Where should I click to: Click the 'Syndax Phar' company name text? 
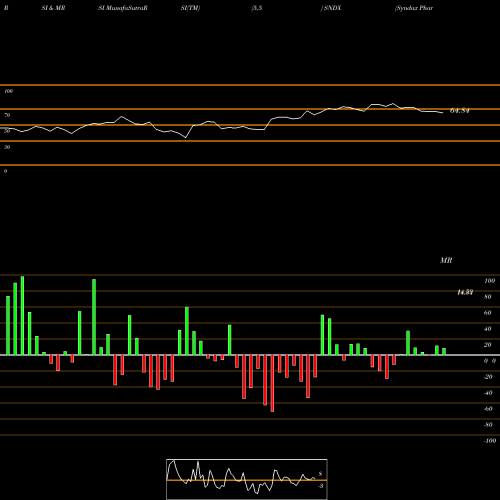pyautogui.click(x=414, y=8)
